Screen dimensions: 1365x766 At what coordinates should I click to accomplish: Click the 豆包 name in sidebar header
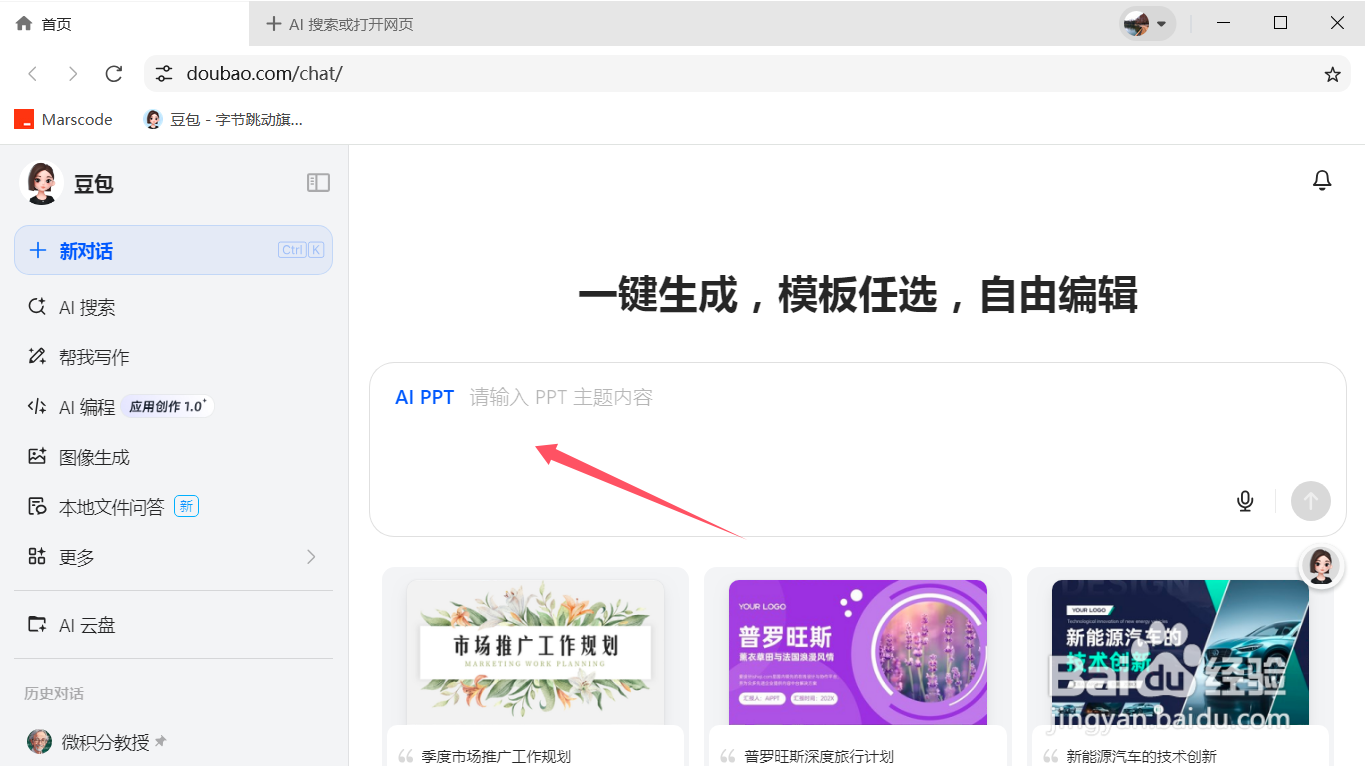coord(93,184)
